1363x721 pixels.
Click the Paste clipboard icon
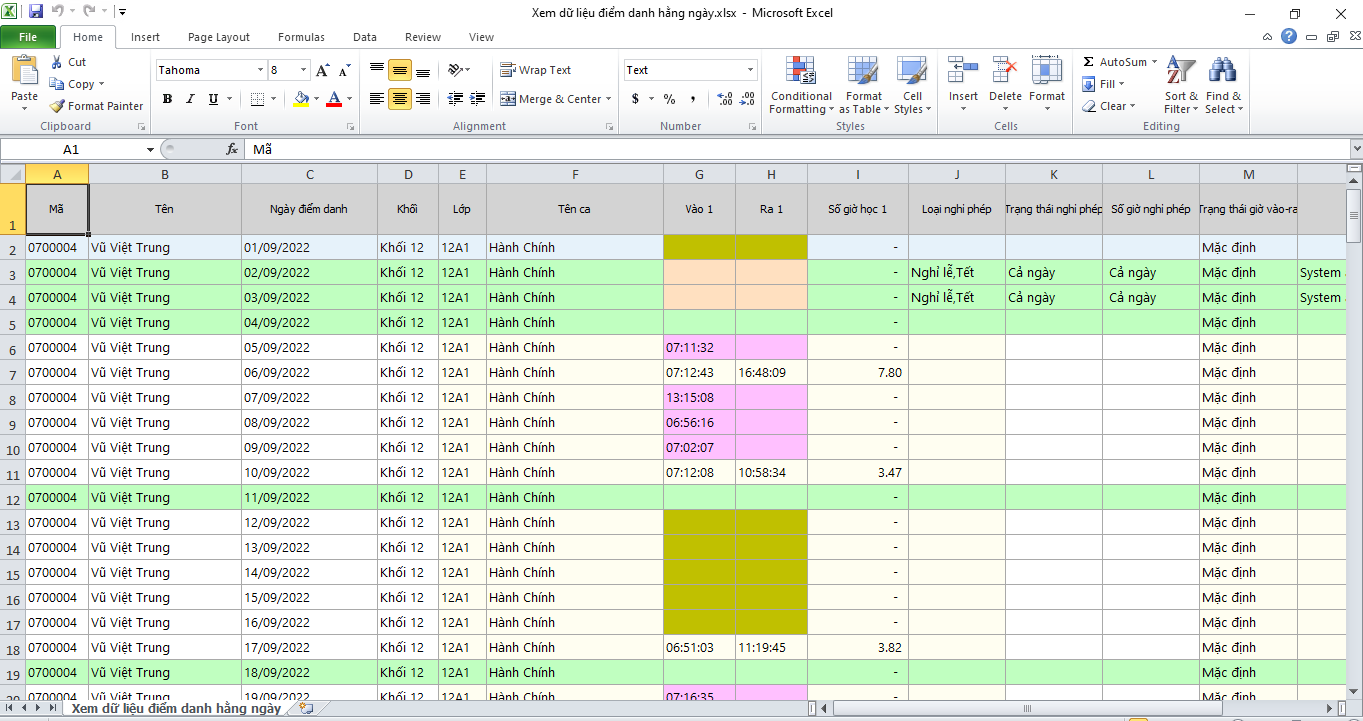click(x=24, y=71)
